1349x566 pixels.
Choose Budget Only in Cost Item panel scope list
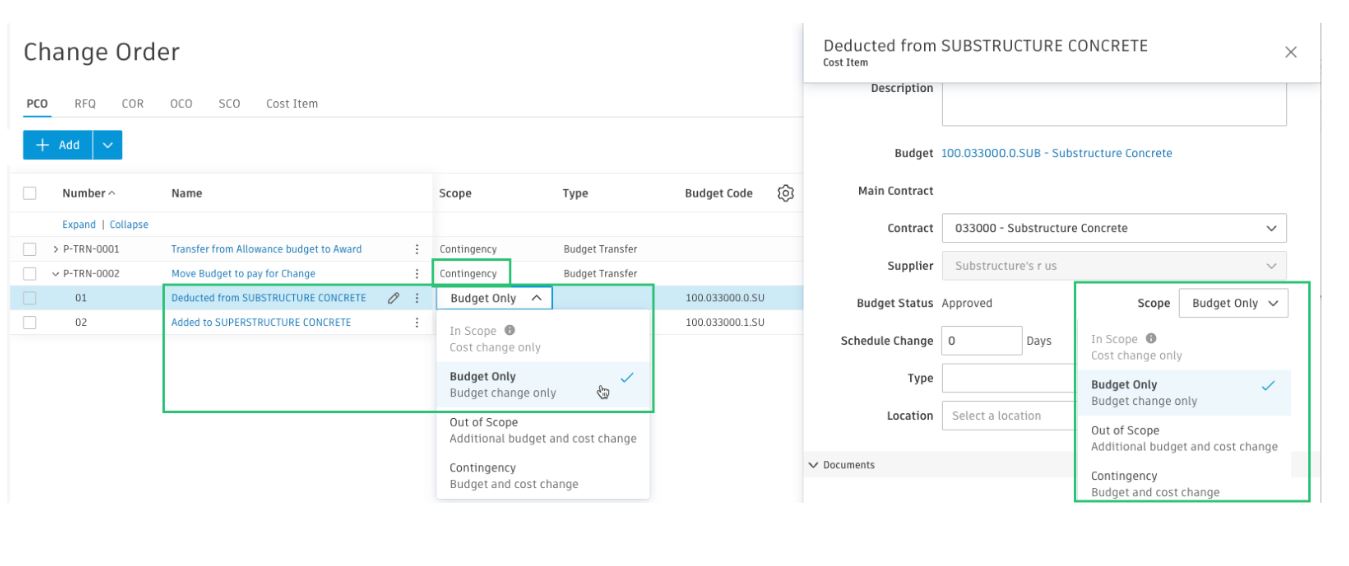coord(1184,392)
